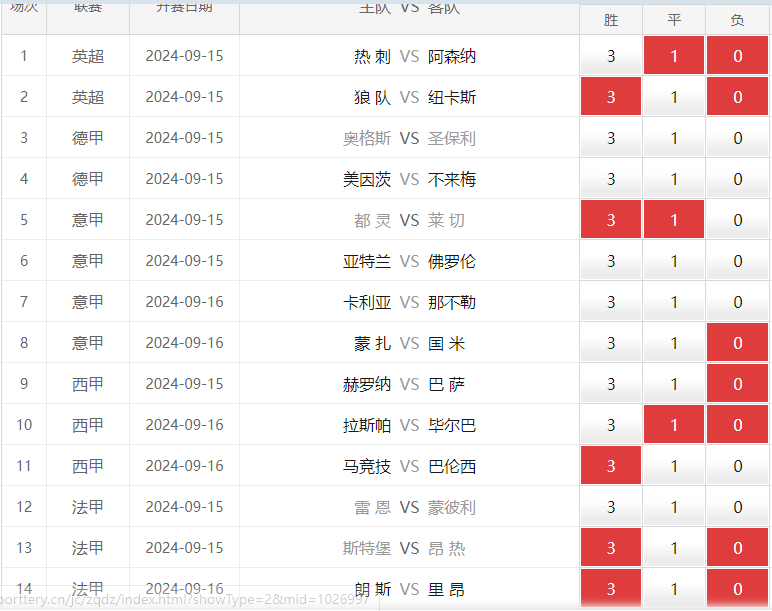Select 胜 (3) for 蒙扎 VS 国米
This screenshot has height=611, width=772.
[x=611, y=343]
